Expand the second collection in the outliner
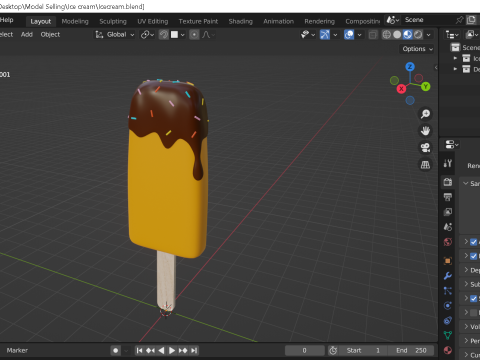The width and height of the screenshot is (480, 360). coord(455,69)
